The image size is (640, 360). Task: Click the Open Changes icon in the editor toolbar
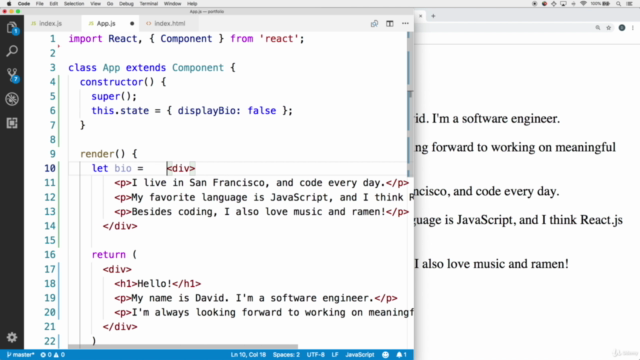(374, 24)
